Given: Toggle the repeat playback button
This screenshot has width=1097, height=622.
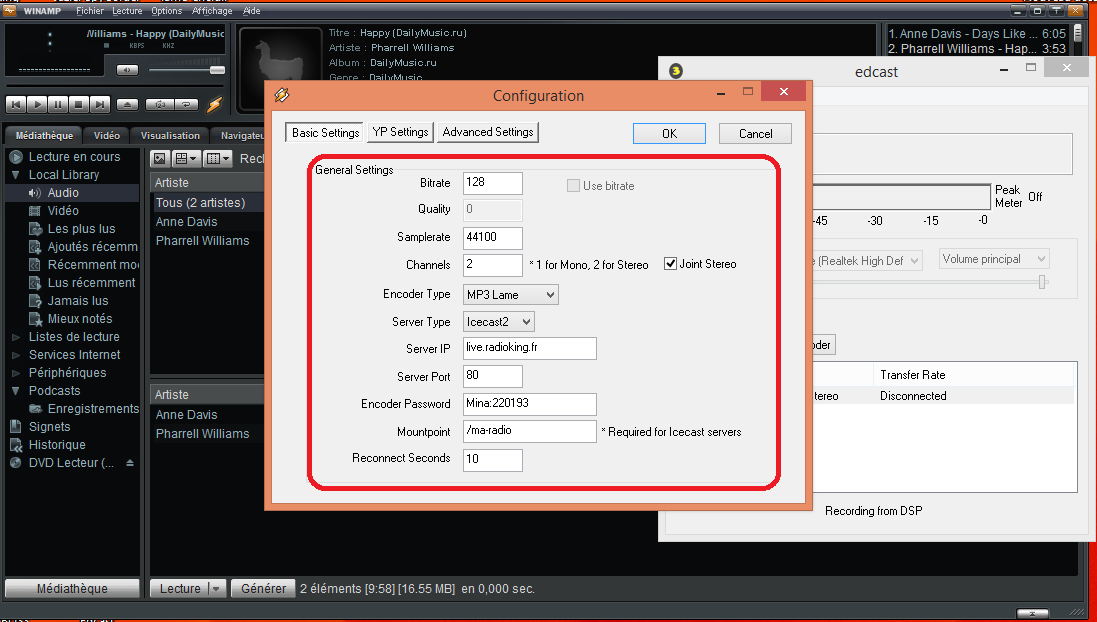Looking at the screenshot, I should tap(185, 104).
